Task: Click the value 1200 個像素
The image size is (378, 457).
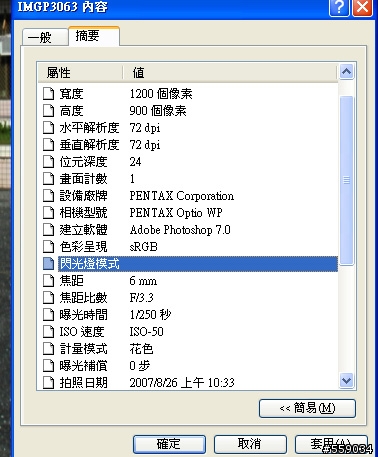Action: coord(161,94)
